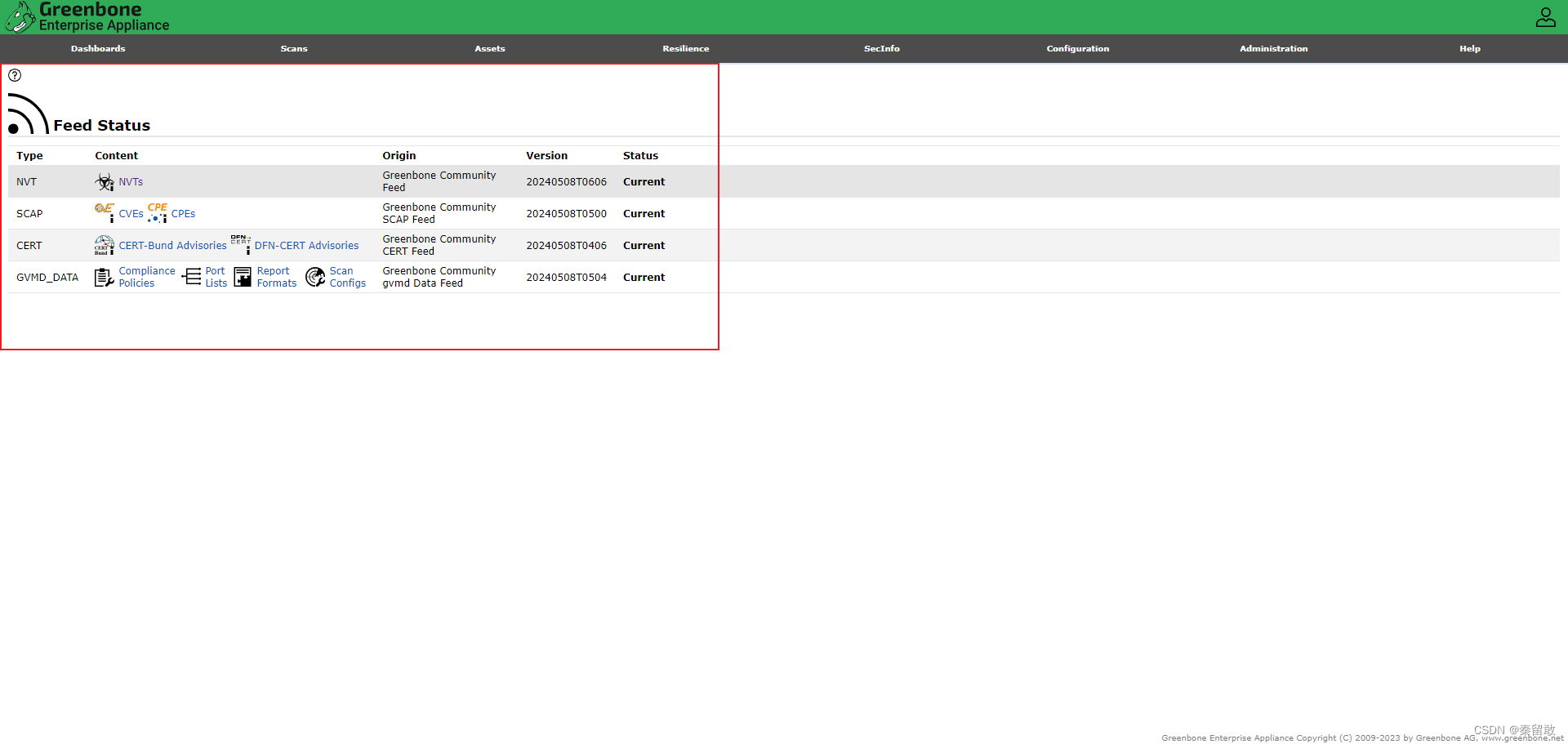Image resolution: width=1568 pixels, height=744 pixels.
Task: Click Greenbone Community CERT Feed origin
Action: [x=439, y=245]
